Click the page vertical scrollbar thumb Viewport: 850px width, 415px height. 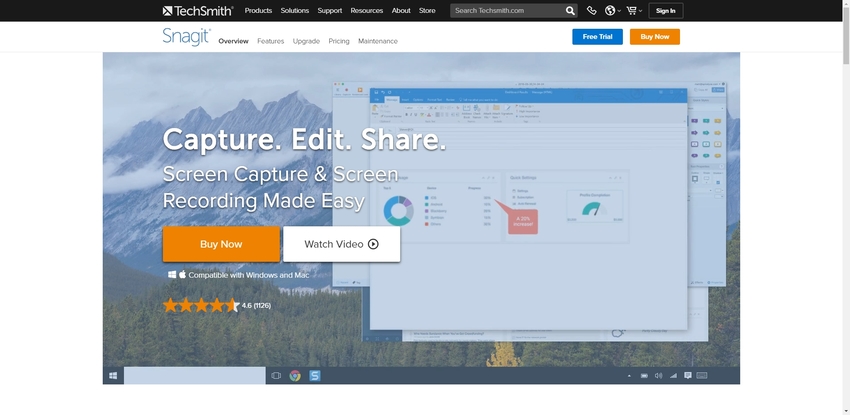click(845, 35)
